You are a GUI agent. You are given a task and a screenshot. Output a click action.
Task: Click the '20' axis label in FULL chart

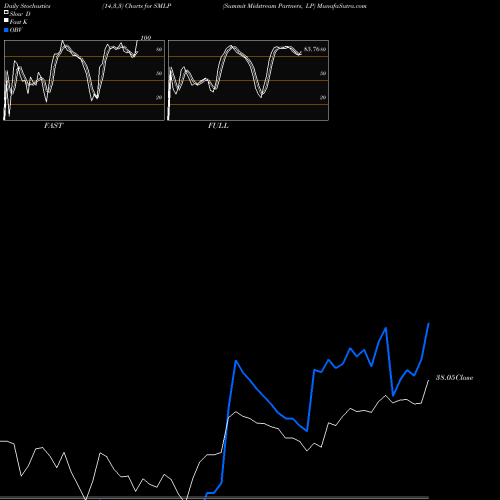point(323,97)
